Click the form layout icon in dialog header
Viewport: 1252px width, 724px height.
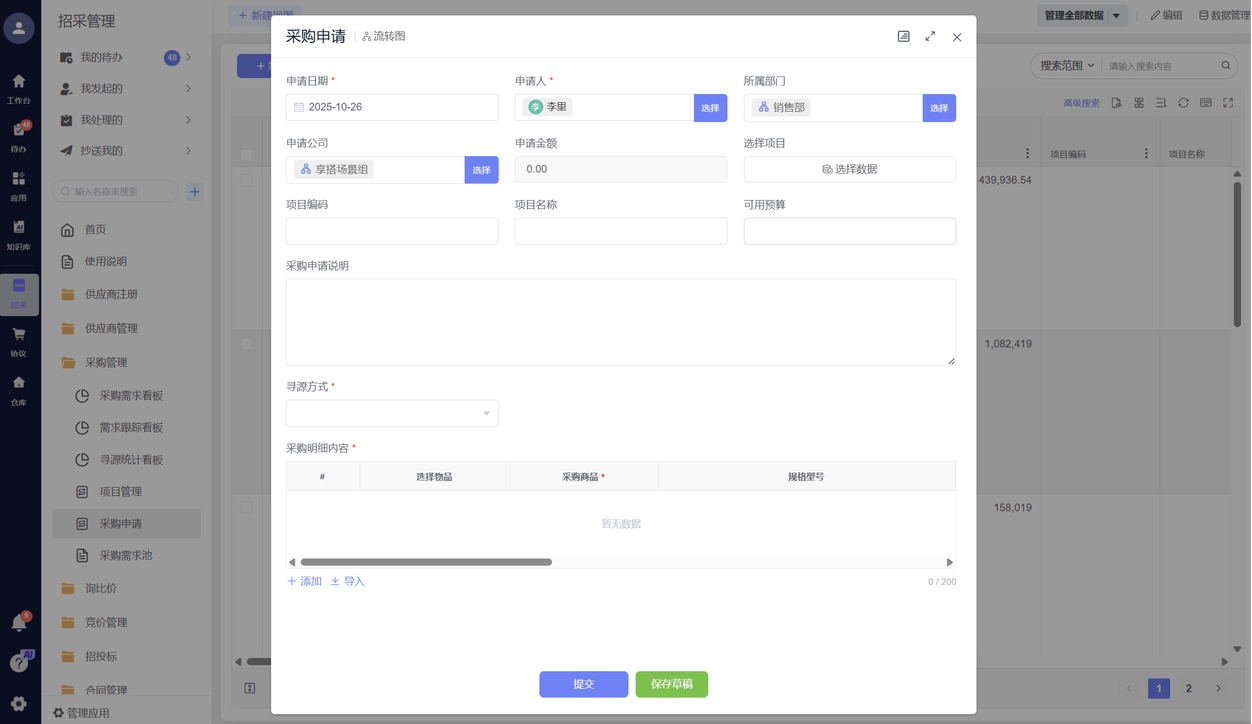click(x=904, y=37)
